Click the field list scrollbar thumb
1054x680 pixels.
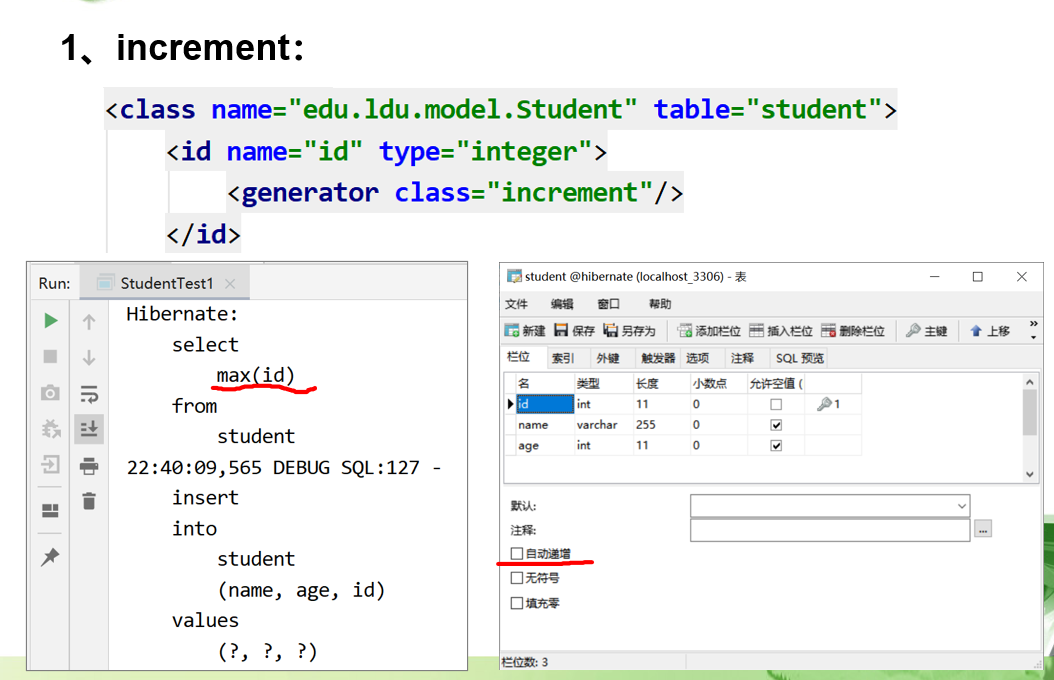(1030, 412)
